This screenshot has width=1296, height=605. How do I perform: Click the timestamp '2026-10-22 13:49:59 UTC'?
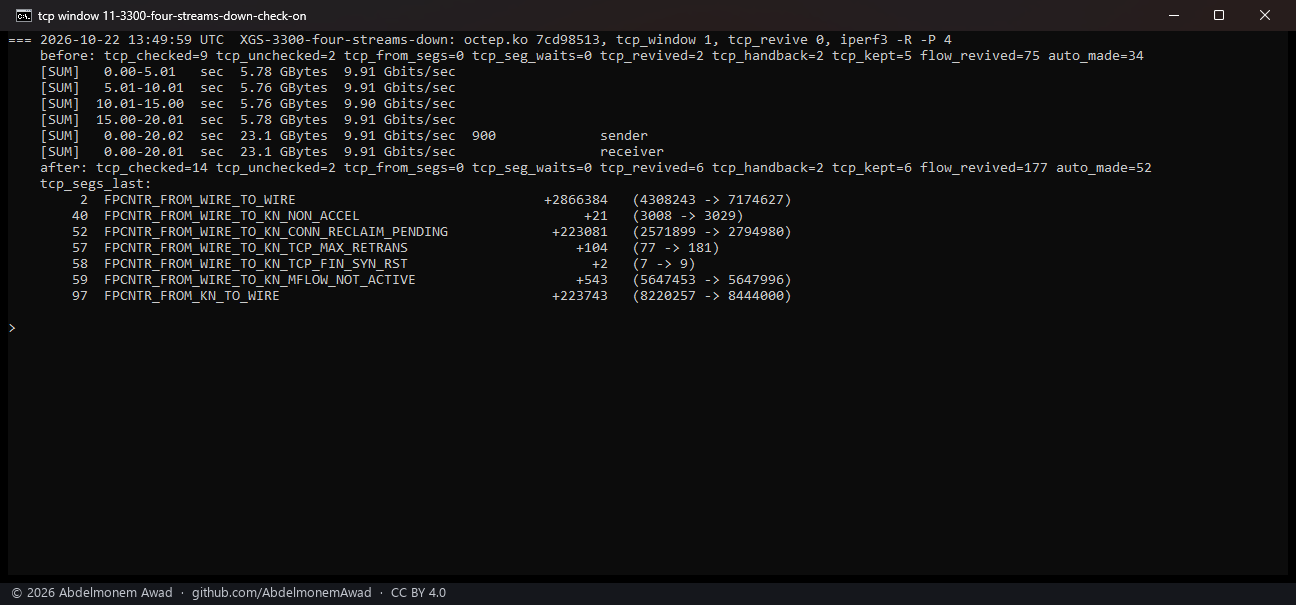point(132,40)
